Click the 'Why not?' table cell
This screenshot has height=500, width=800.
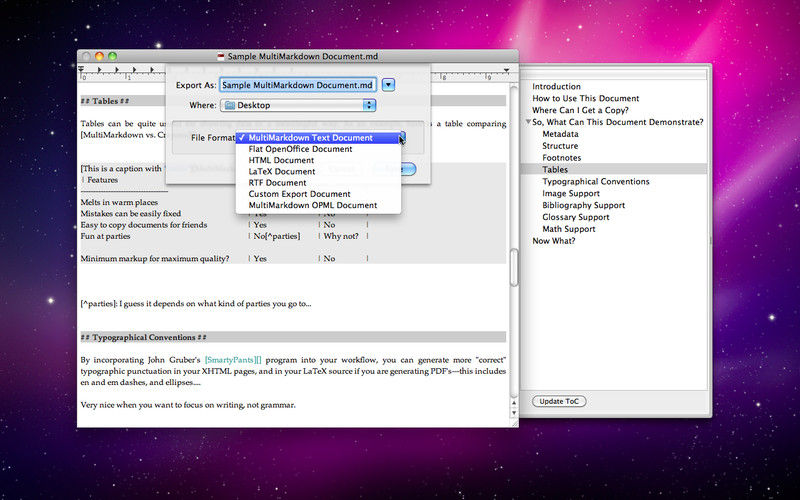pyautogui.click(x=341, y=236)
